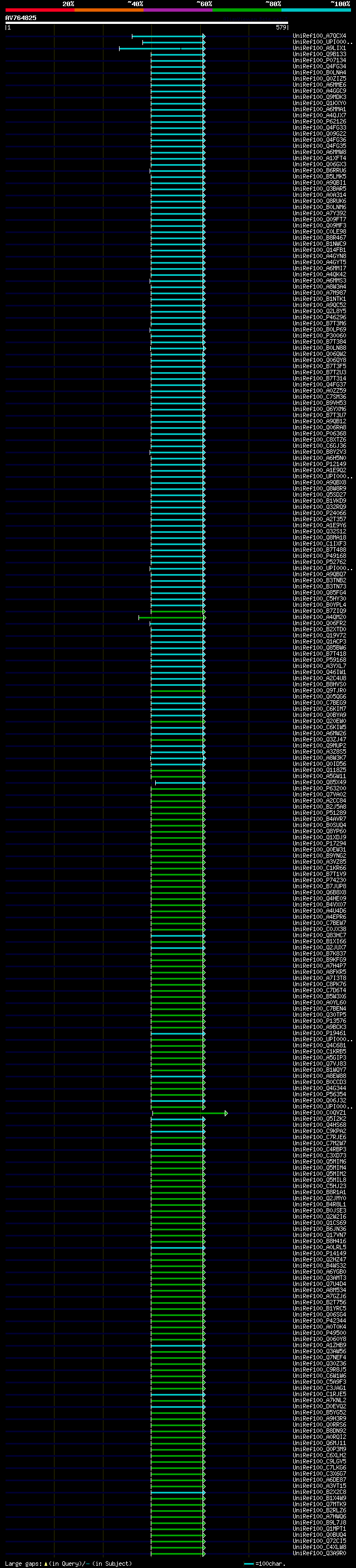
Task: Open hit UniRef100_A6MW26
Action: 319,734
